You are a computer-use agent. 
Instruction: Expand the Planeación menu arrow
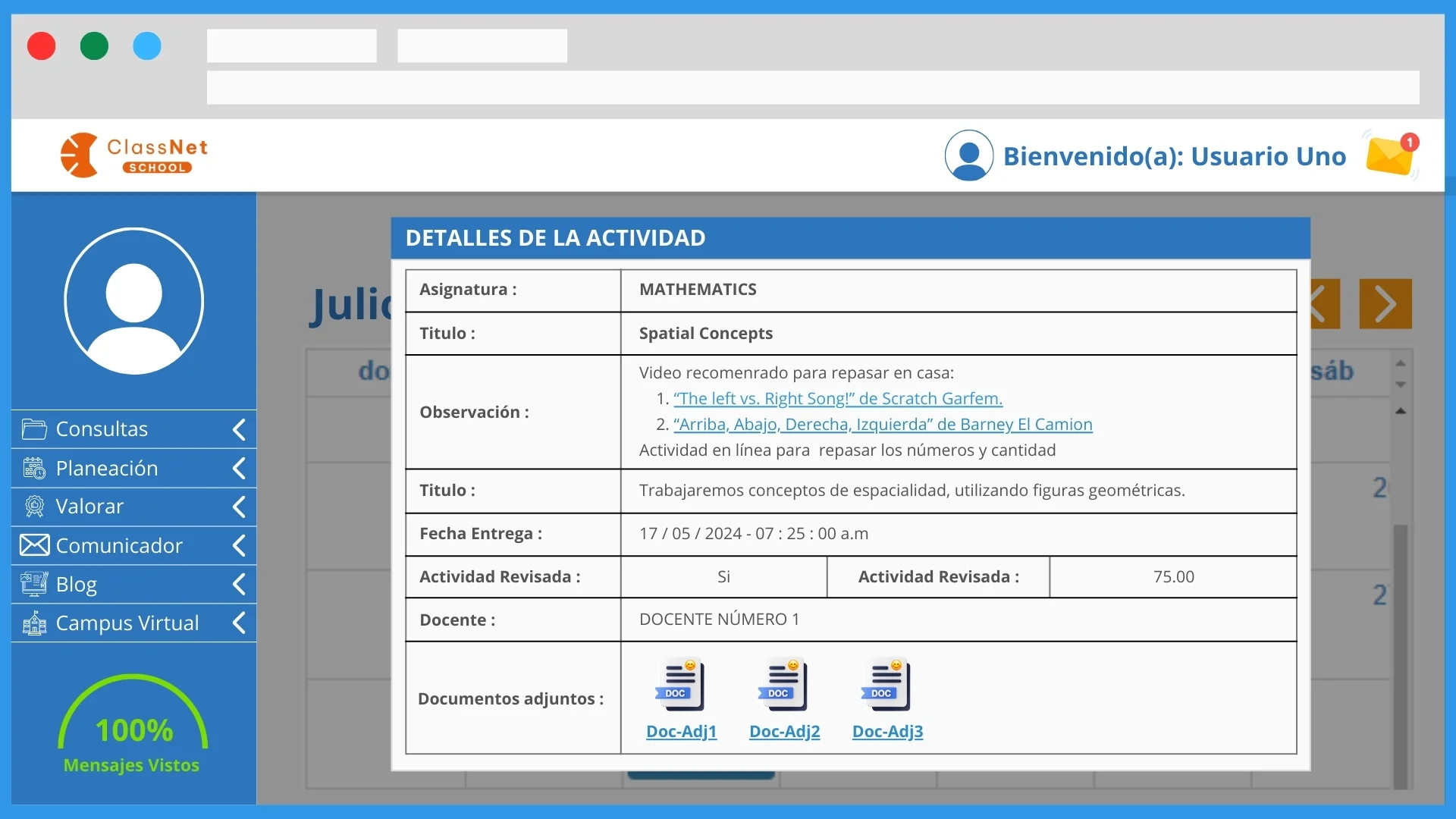[240, 468]
